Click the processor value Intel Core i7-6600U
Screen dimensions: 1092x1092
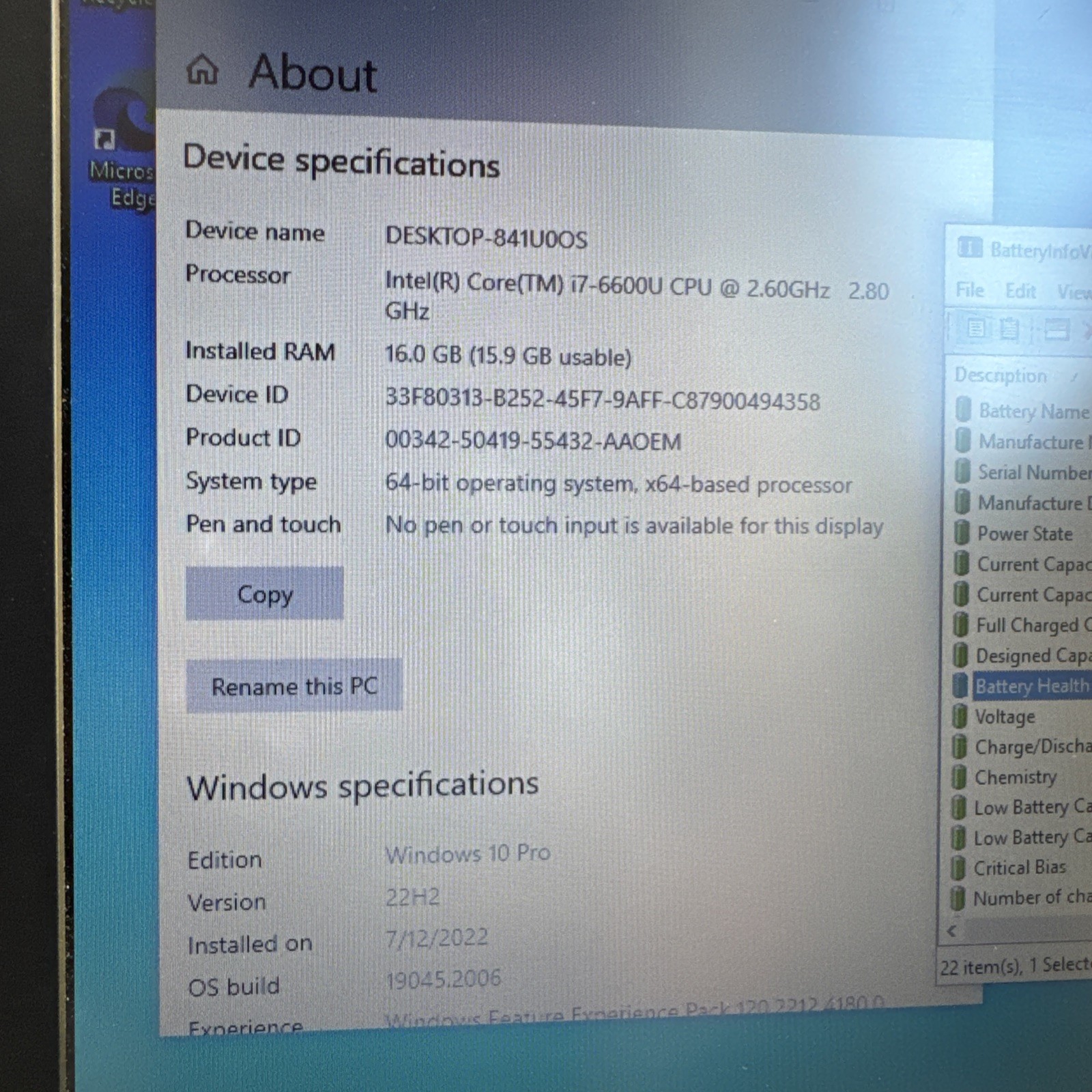[637, 298]
